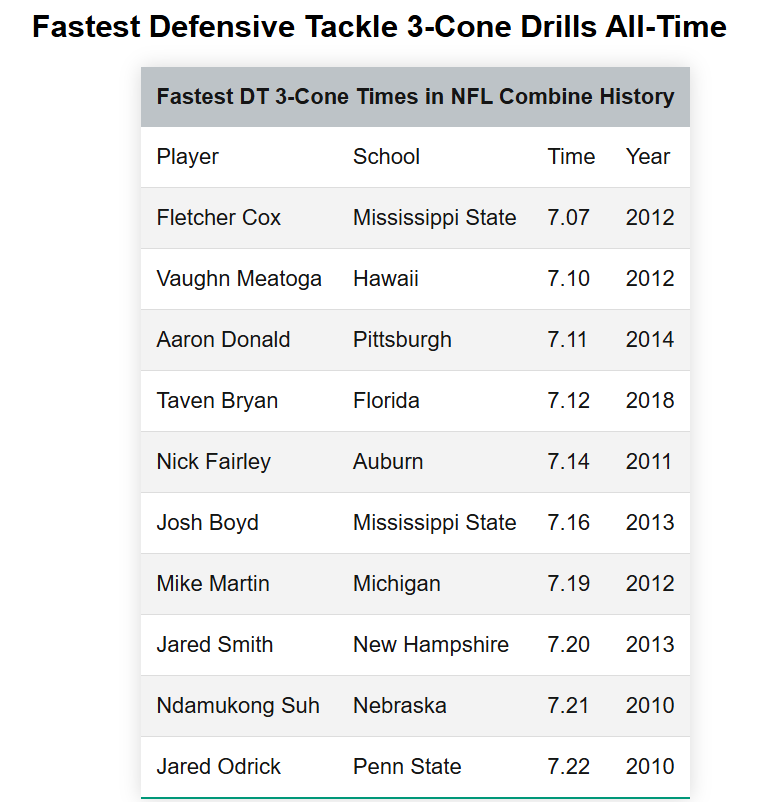Click the page title about fastest 3-cone drills

click(379, 26)
